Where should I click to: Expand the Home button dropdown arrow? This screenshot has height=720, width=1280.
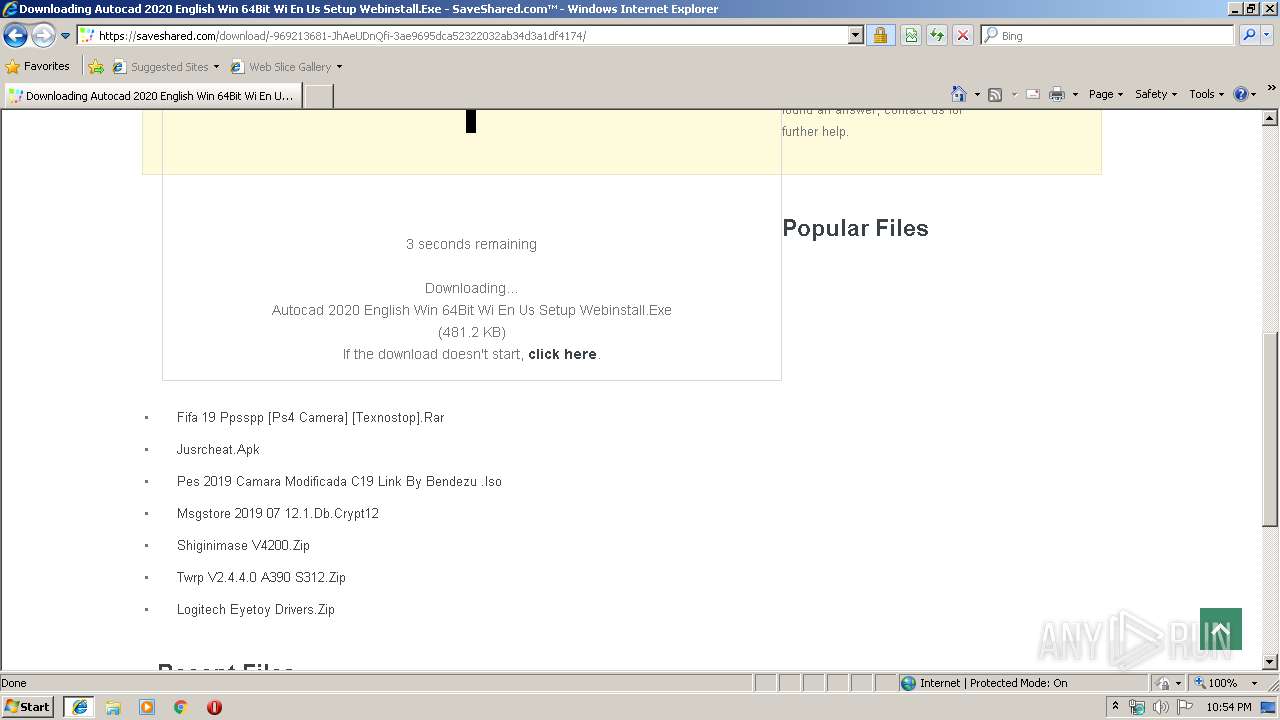click(977, 94)
